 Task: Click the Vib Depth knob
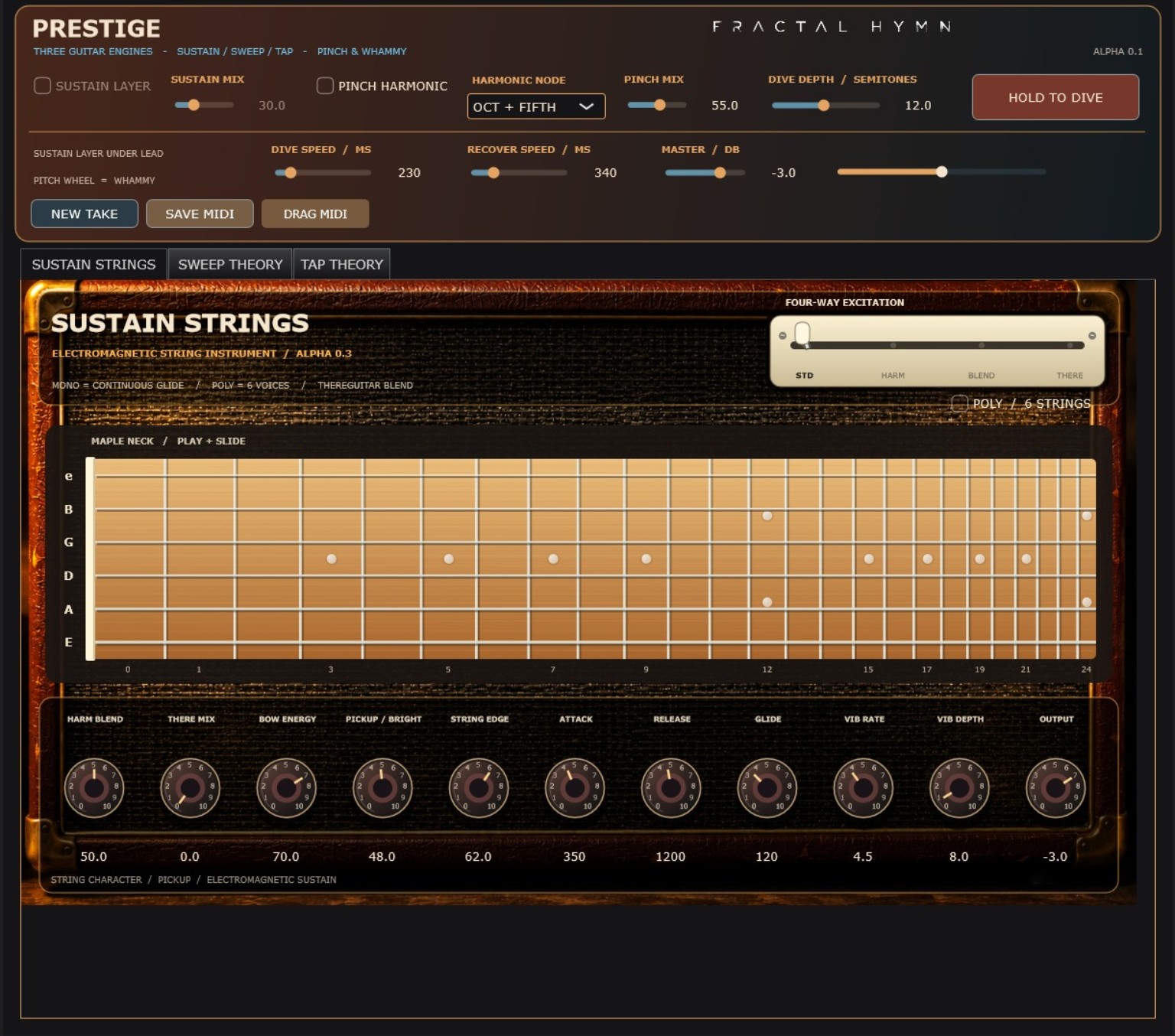click(x=959, y=787)
